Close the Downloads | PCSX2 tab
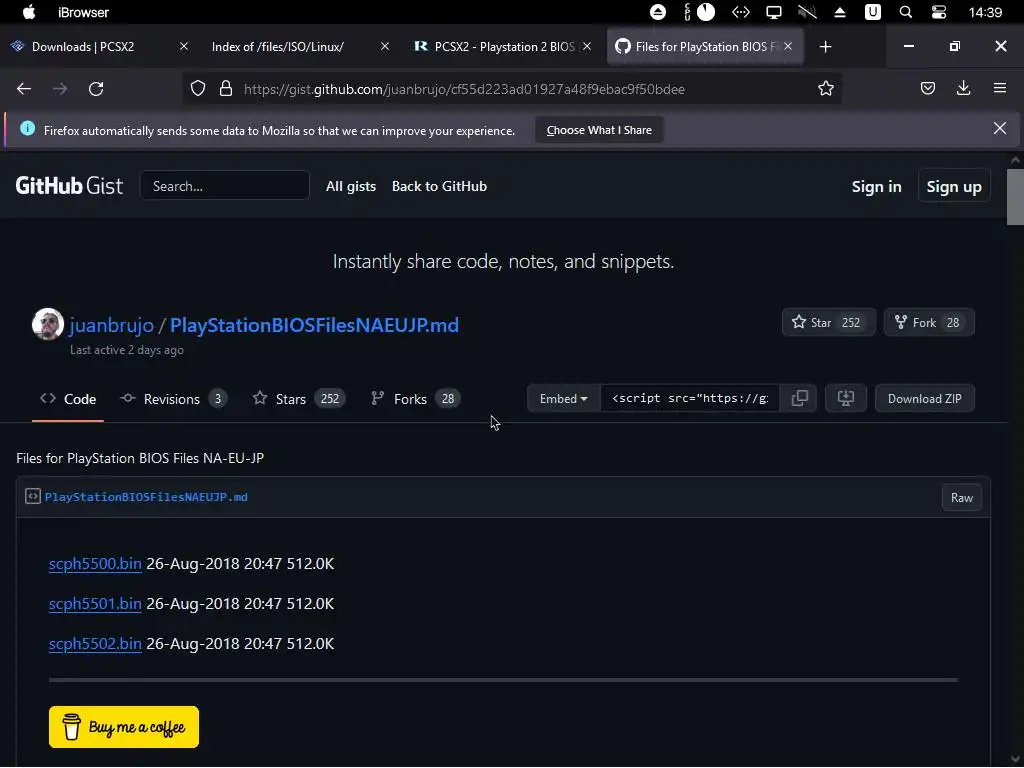This screenshot has height=768, width=1024. 184,46
